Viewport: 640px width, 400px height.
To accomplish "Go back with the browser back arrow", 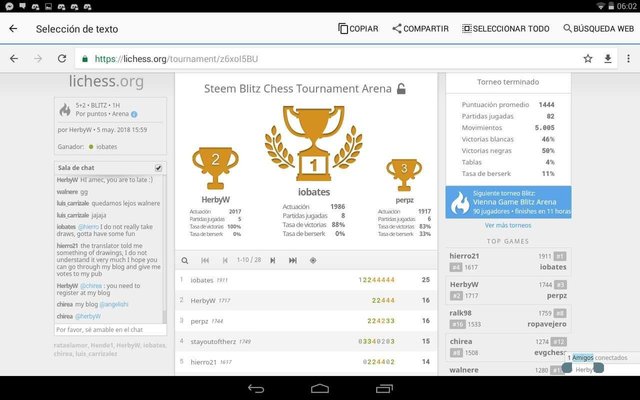I will (14, 59).
